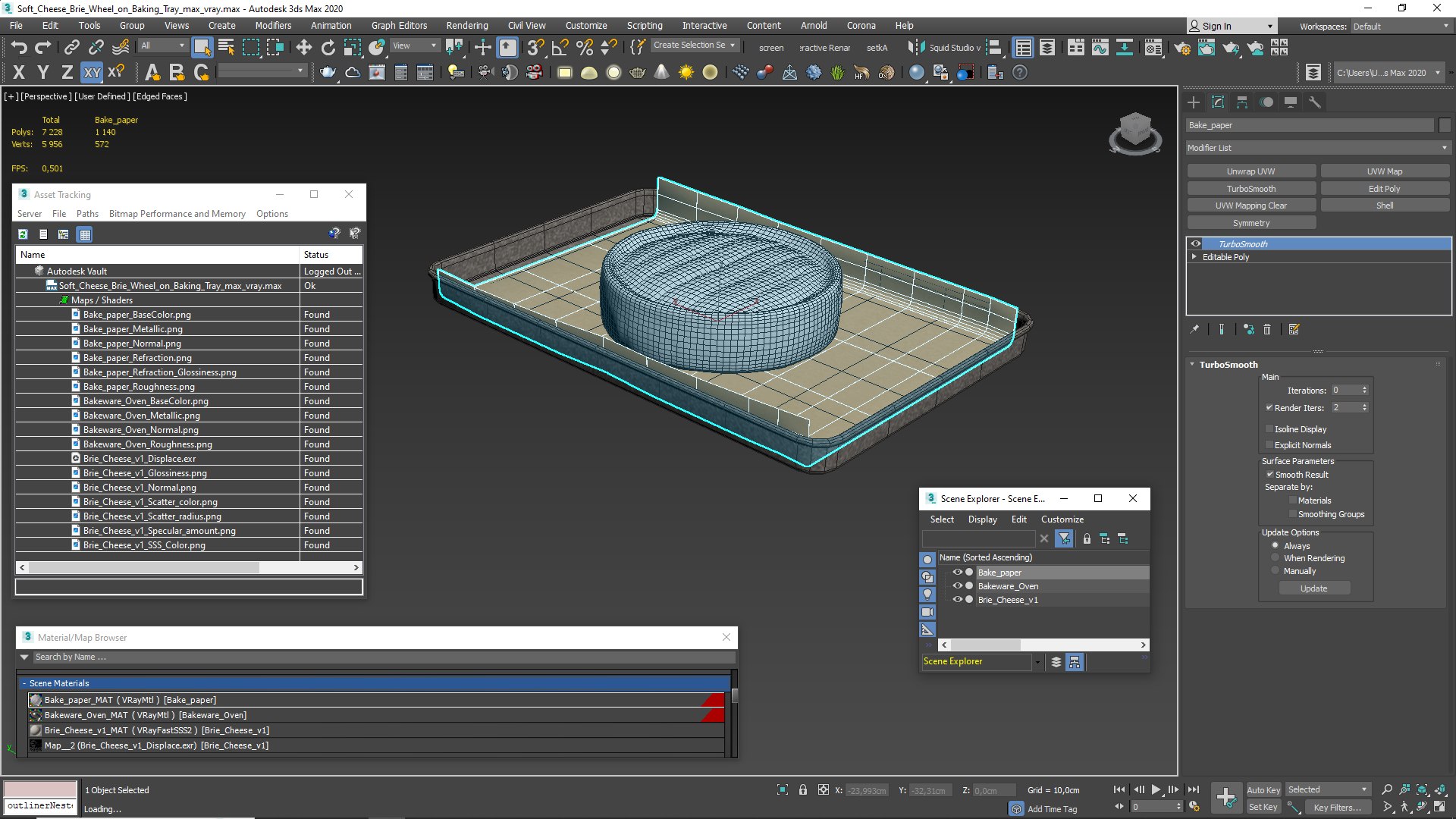
Task: Open the Paths menu in Asset Tracking
Action: click(x=87, y=214)
